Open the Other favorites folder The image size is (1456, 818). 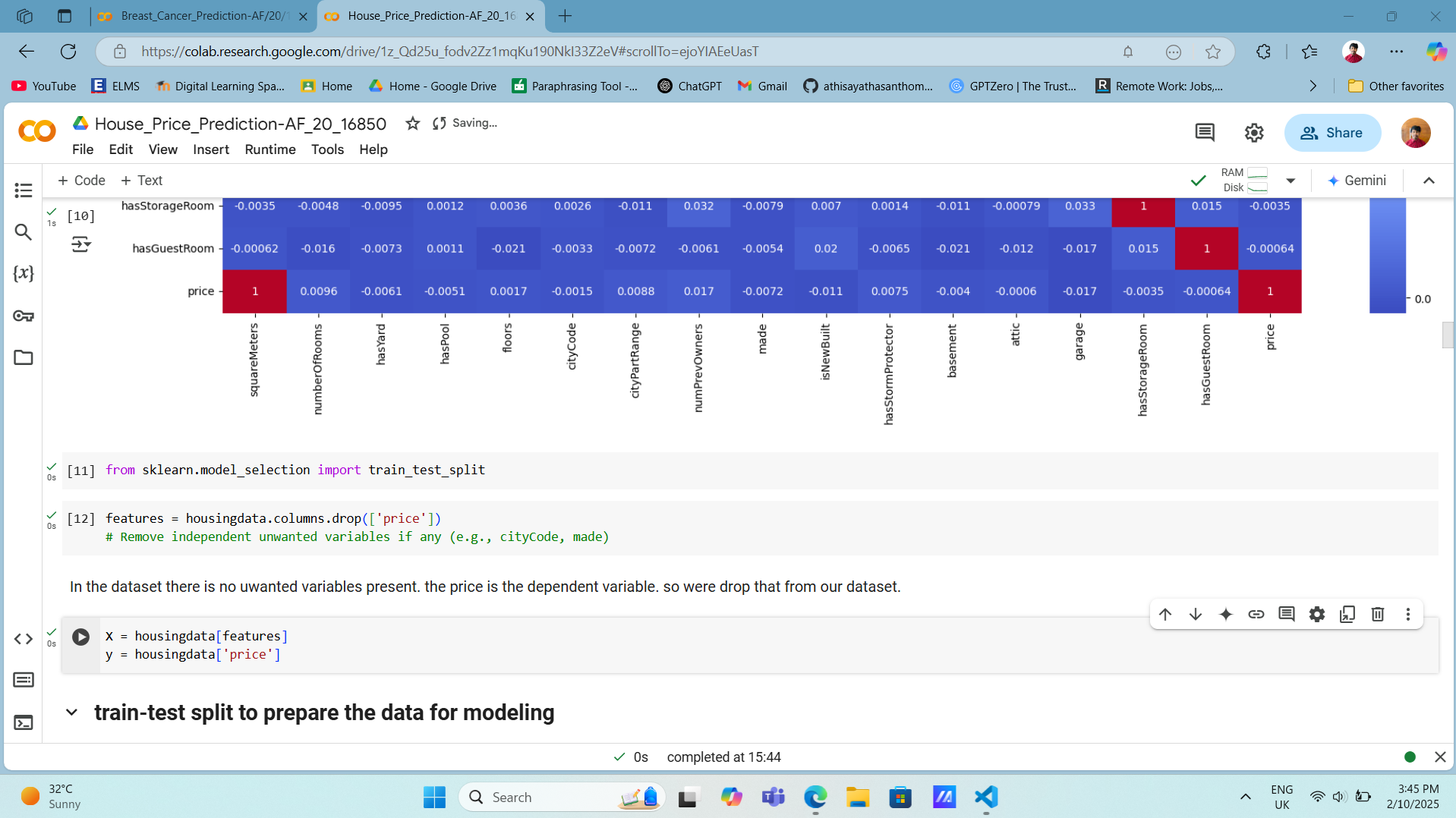(x=1396, y=87)
